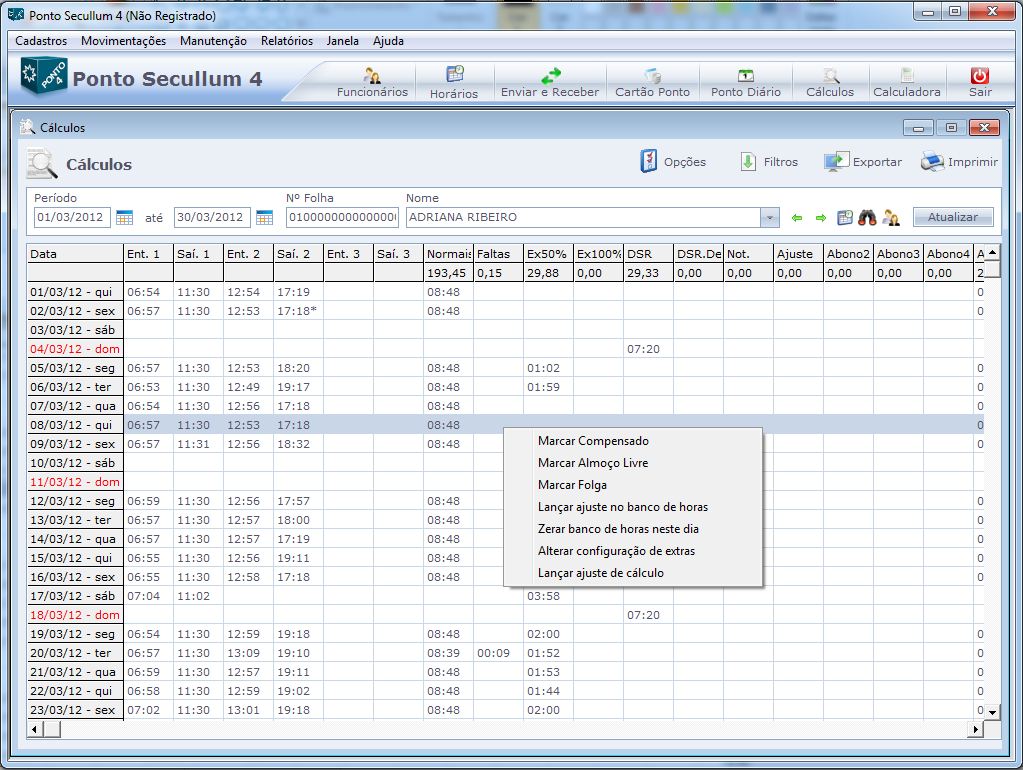Open the Ajuda menu
The image size is (1023, 770).
(388, 40)
